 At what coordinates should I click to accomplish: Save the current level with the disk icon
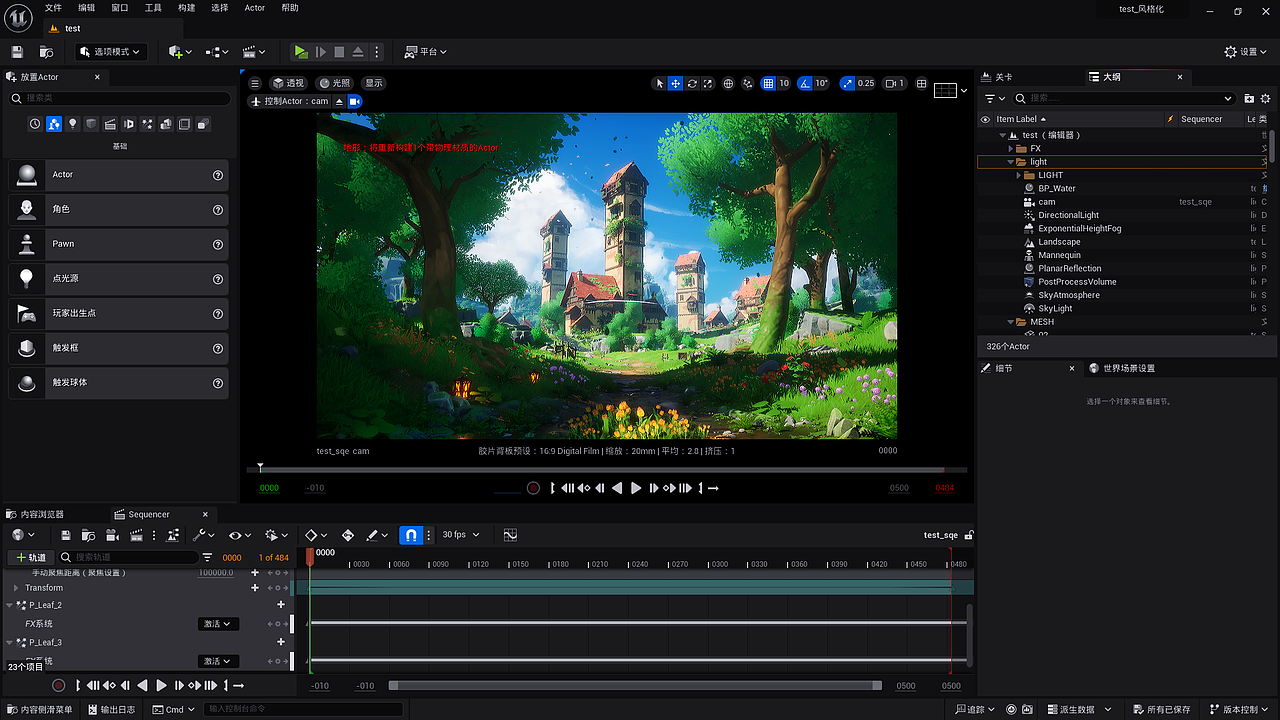coord(17,52)
